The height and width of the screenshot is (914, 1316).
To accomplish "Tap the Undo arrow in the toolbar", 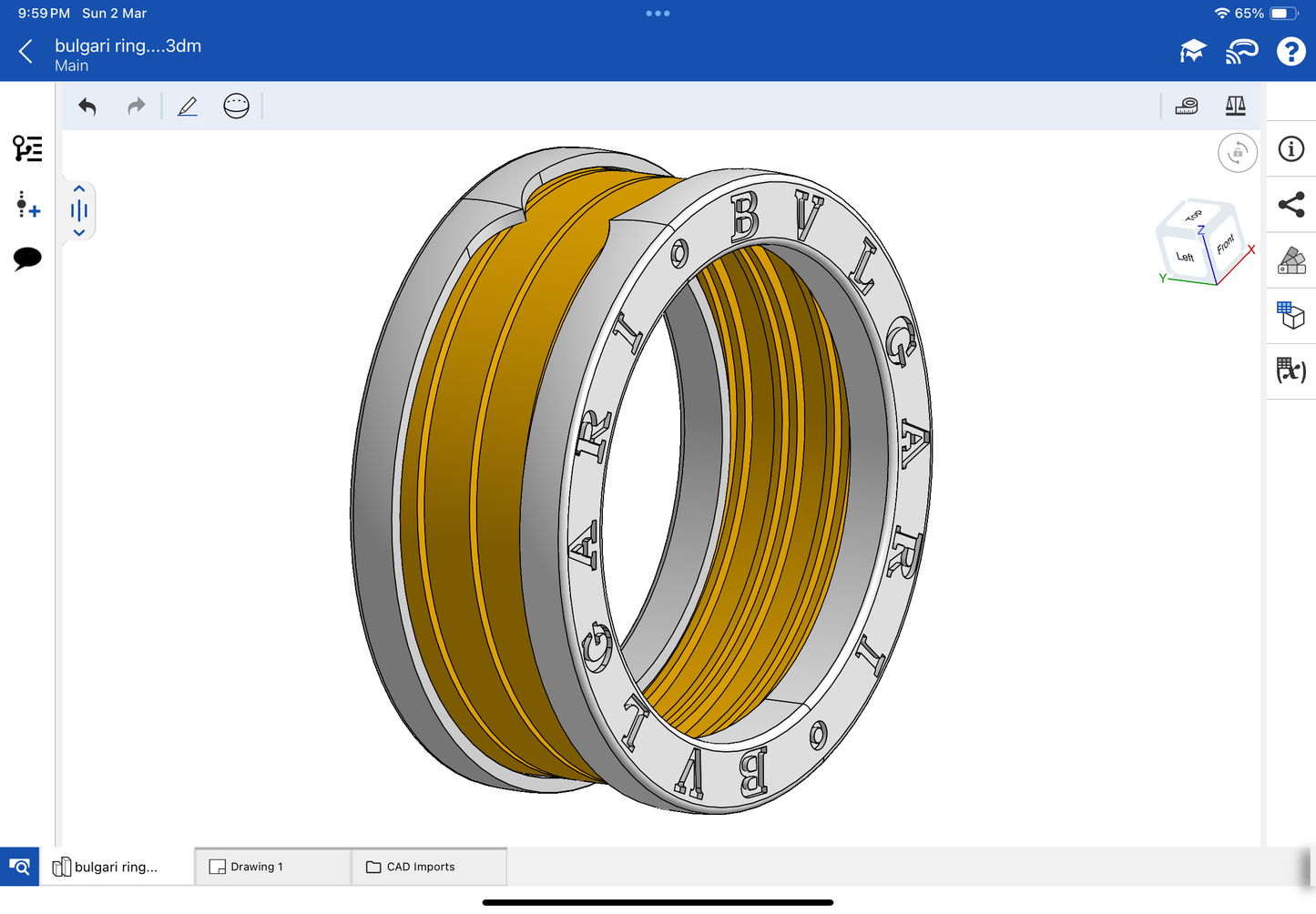I will click(x=87, y=107).
